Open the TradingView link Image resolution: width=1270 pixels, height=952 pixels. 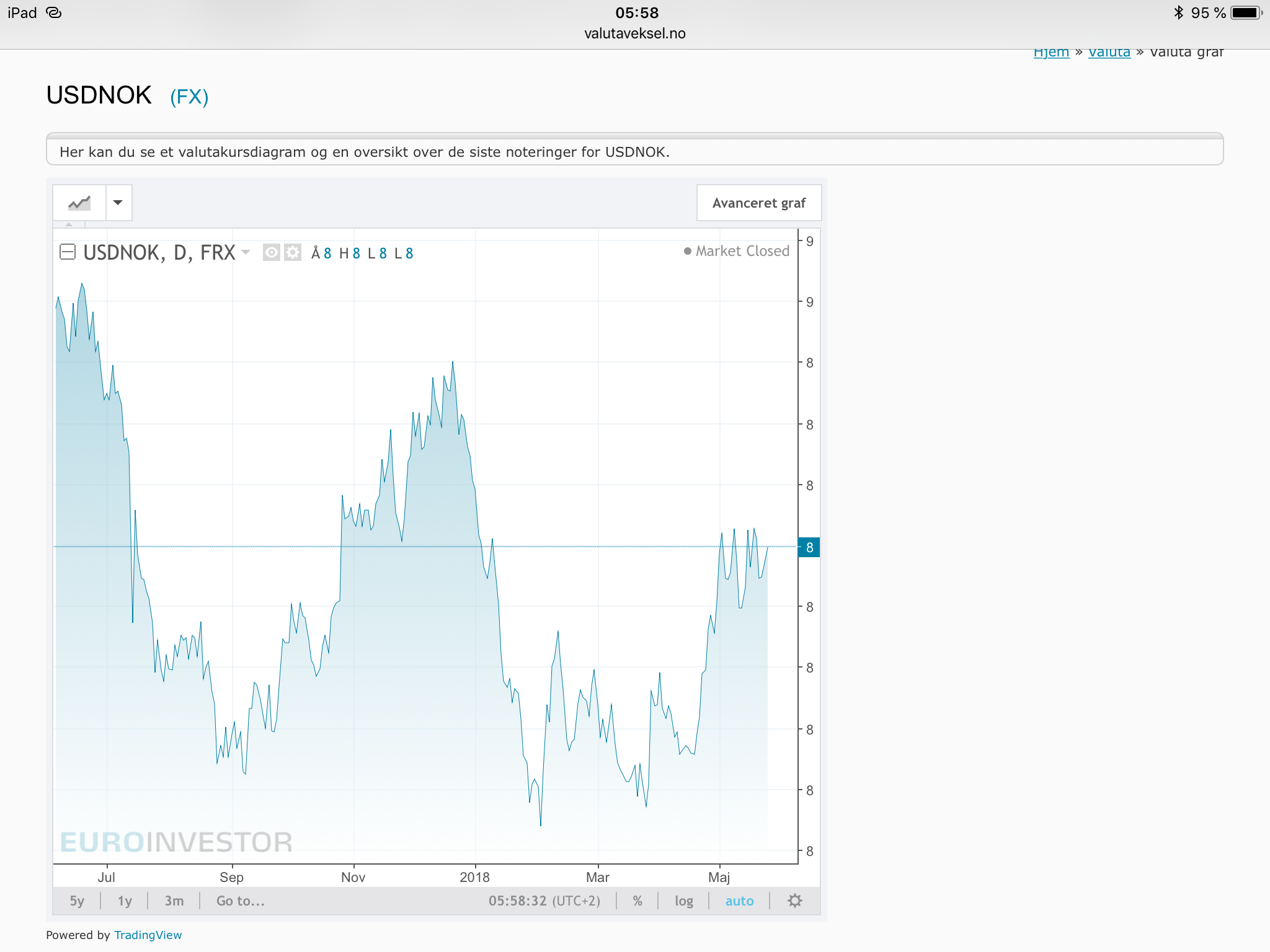[148, 935]
